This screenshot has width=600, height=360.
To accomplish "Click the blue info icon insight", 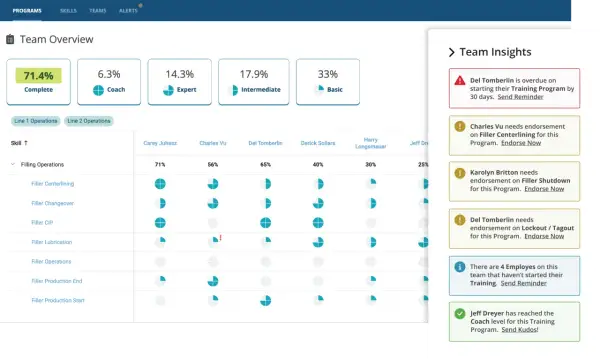I will pos(460,267).
